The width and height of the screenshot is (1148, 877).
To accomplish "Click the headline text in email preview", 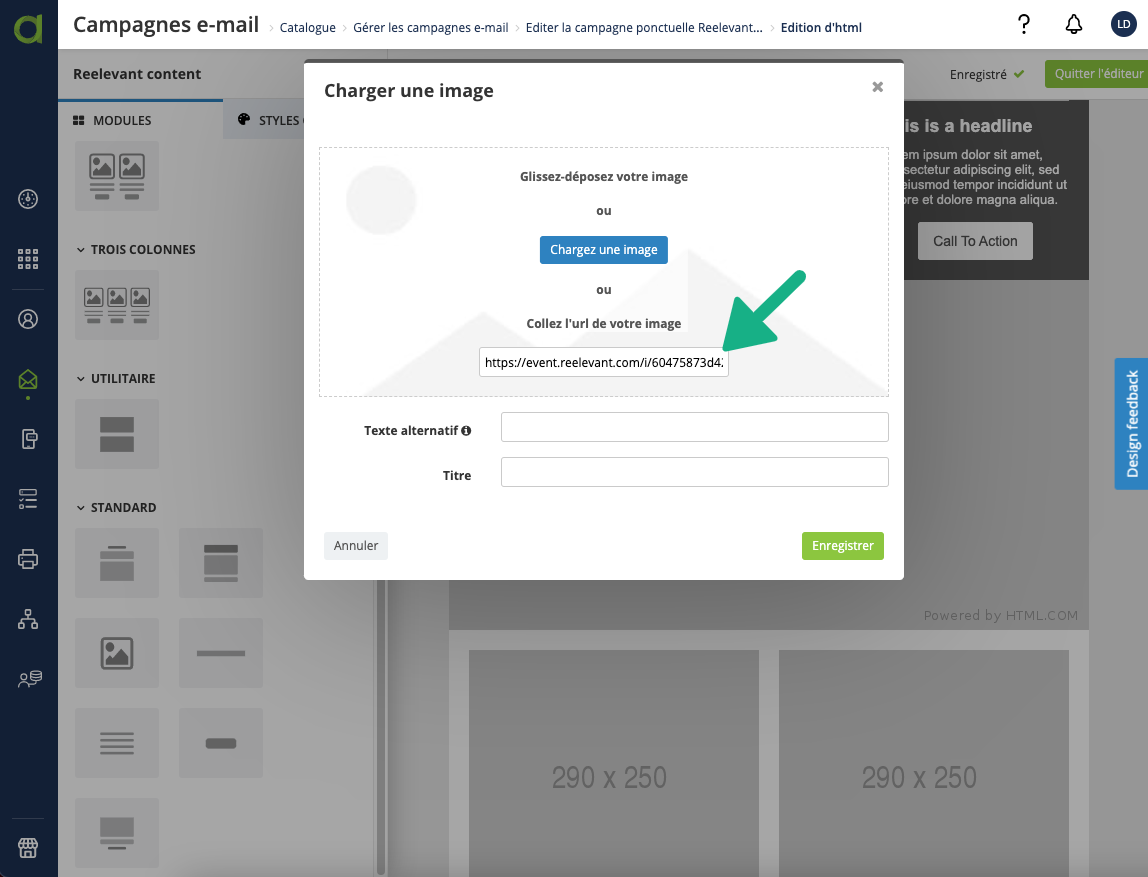I will (x=968, y=126).
